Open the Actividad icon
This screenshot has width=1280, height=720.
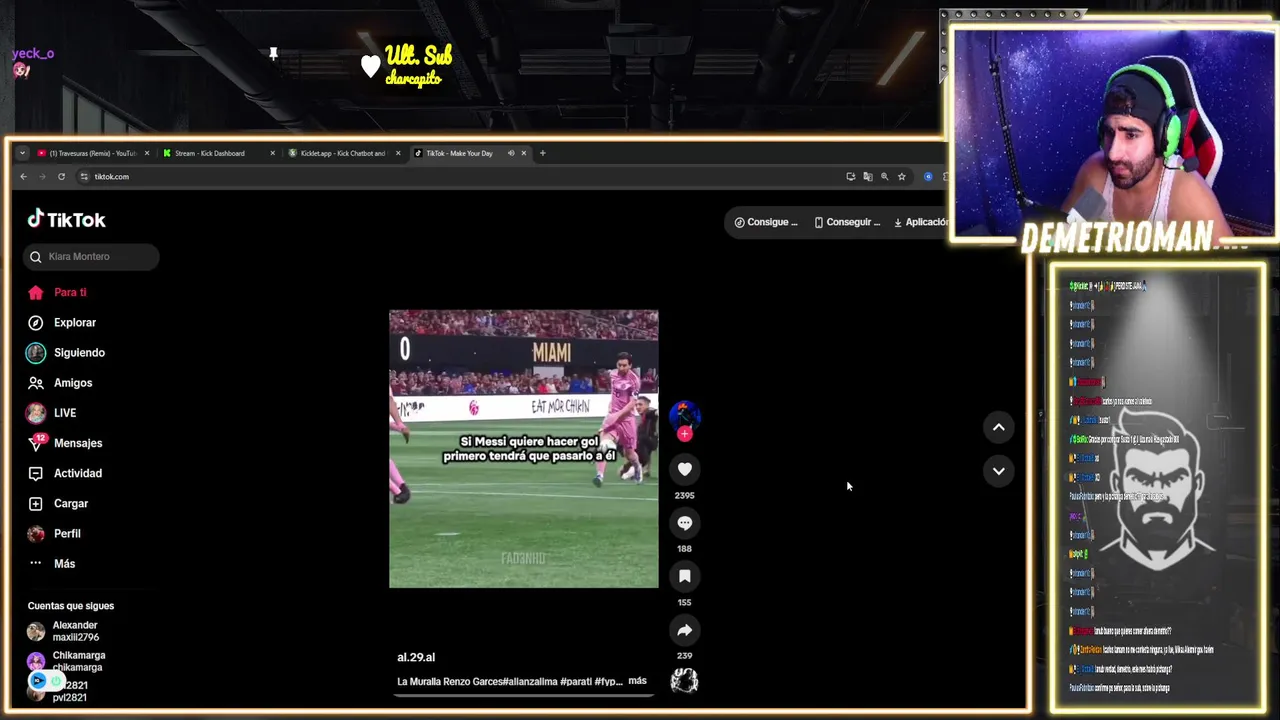coord(36,473)
